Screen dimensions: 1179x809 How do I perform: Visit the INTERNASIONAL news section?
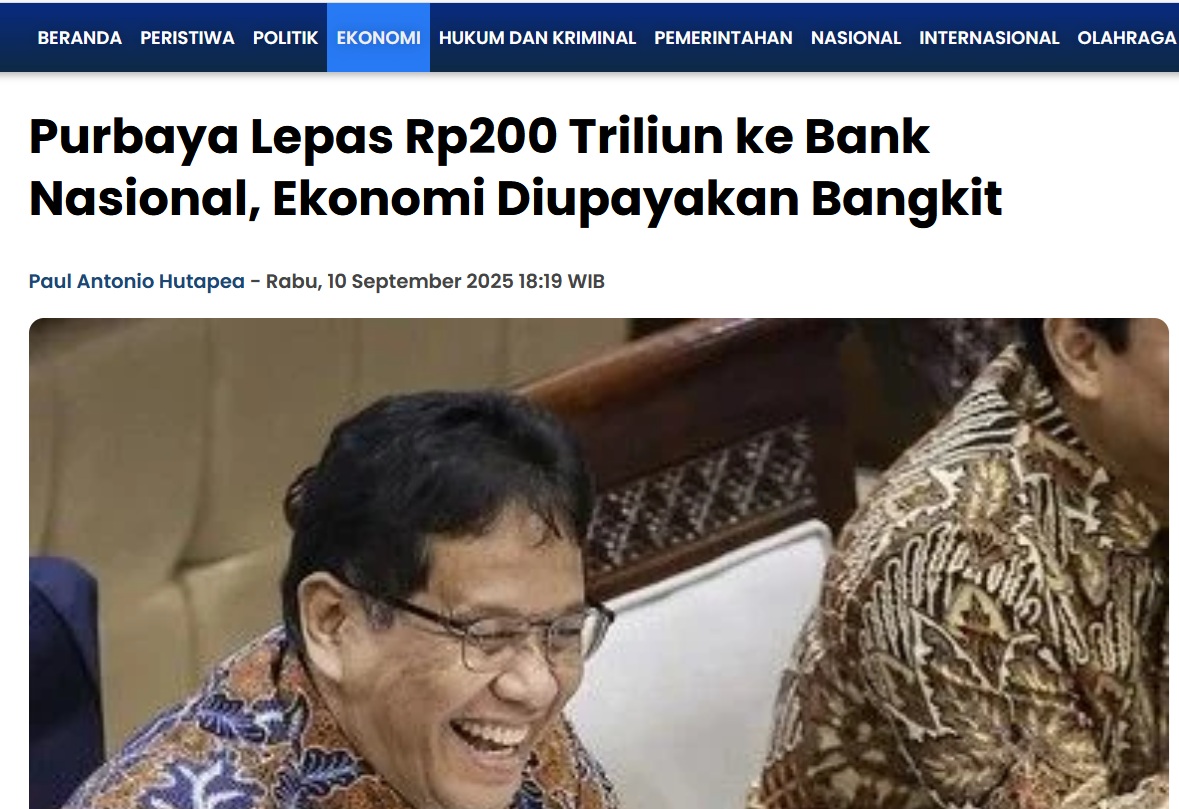[989, 38]
